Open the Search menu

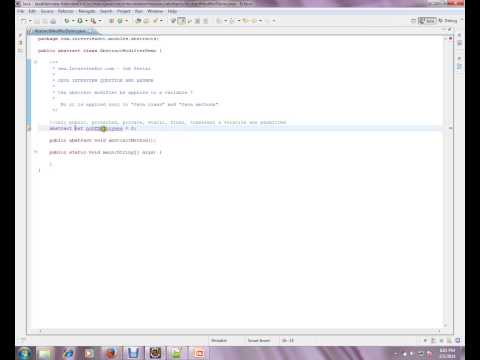point(106,11)
